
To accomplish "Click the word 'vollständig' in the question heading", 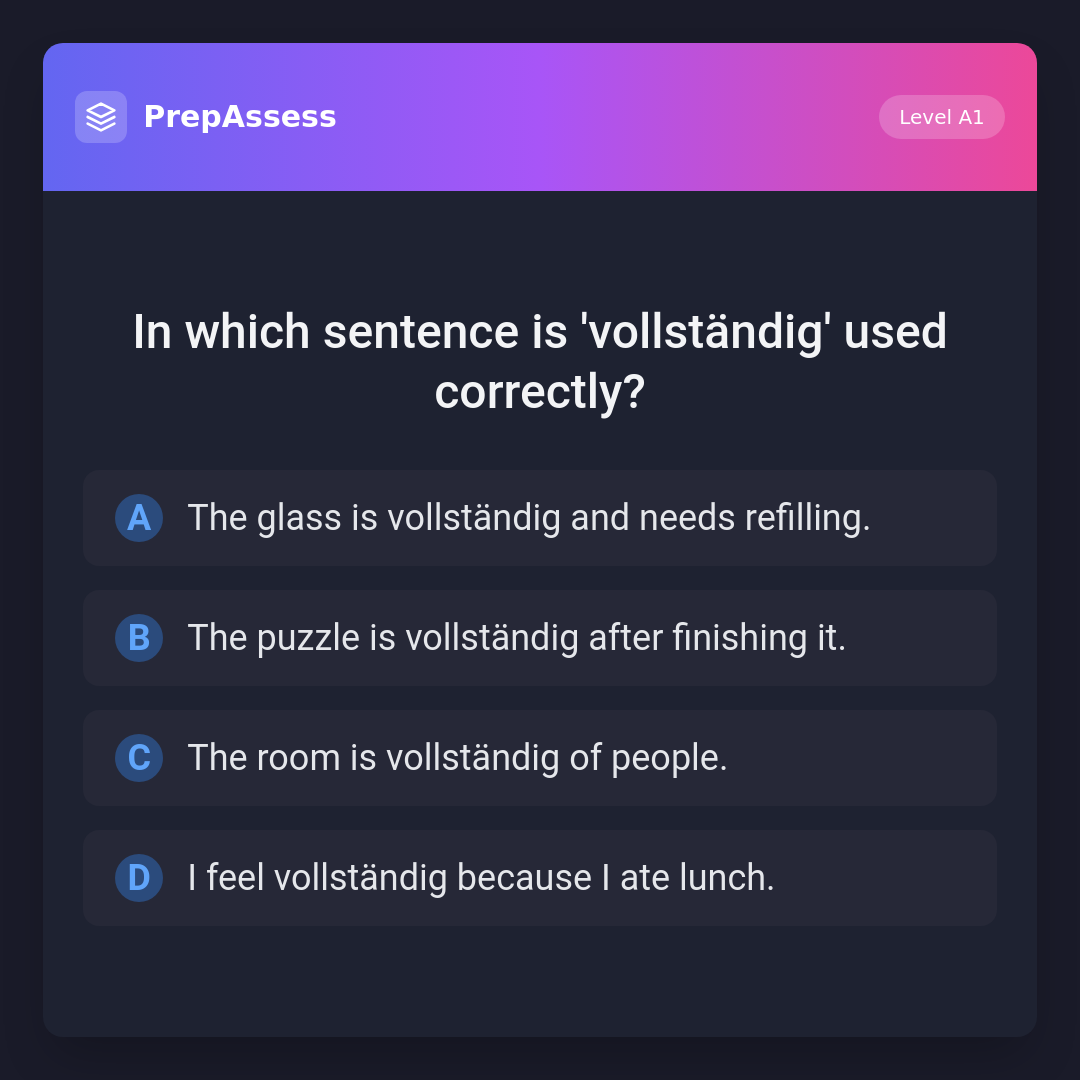I will [703, 332].
